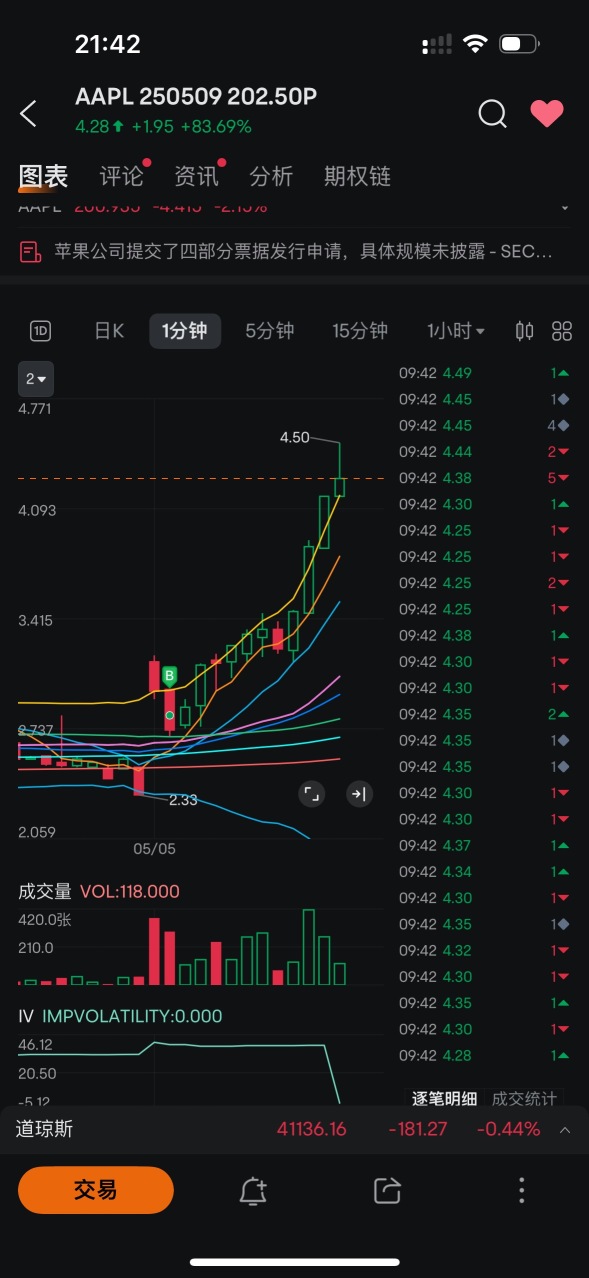Tap the 4.50 high price label

point(294,438)
